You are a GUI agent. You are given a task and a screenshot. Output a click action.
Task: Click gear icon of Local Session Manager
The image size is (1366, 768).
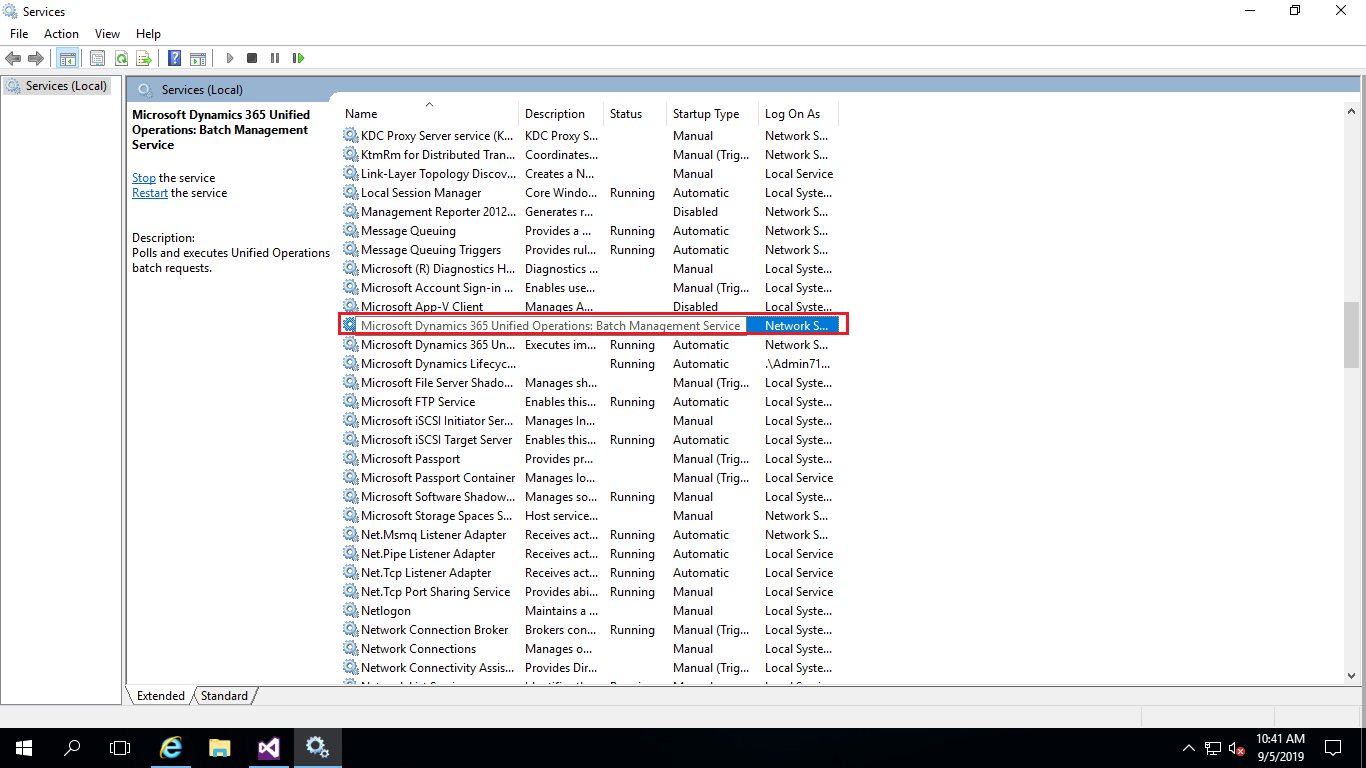[x=350, y=193]
